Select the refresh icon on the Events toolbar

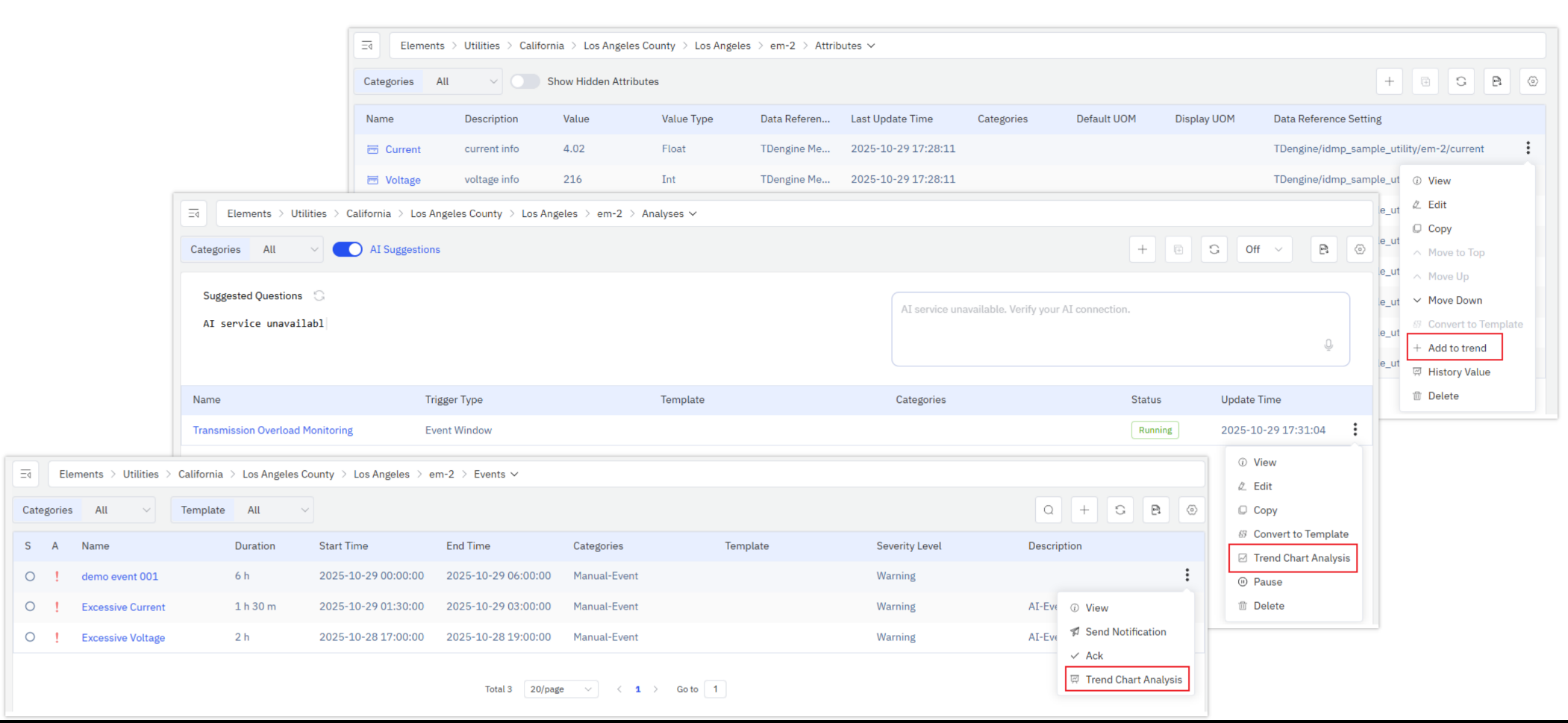click(1119, 510)
